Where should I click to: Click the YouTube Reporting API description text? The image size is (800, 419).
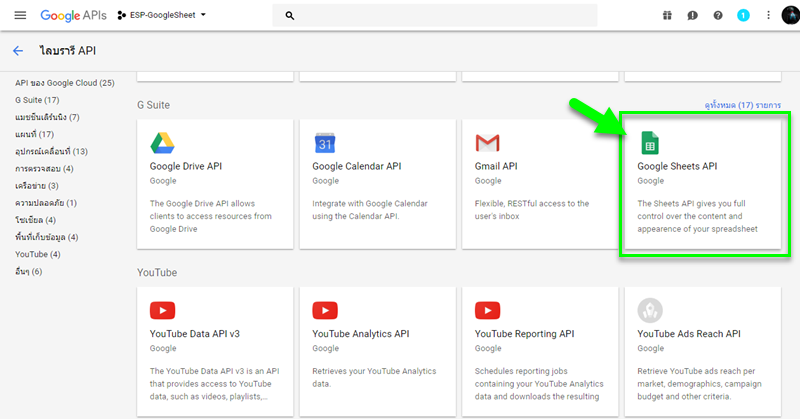pos(539,384)
